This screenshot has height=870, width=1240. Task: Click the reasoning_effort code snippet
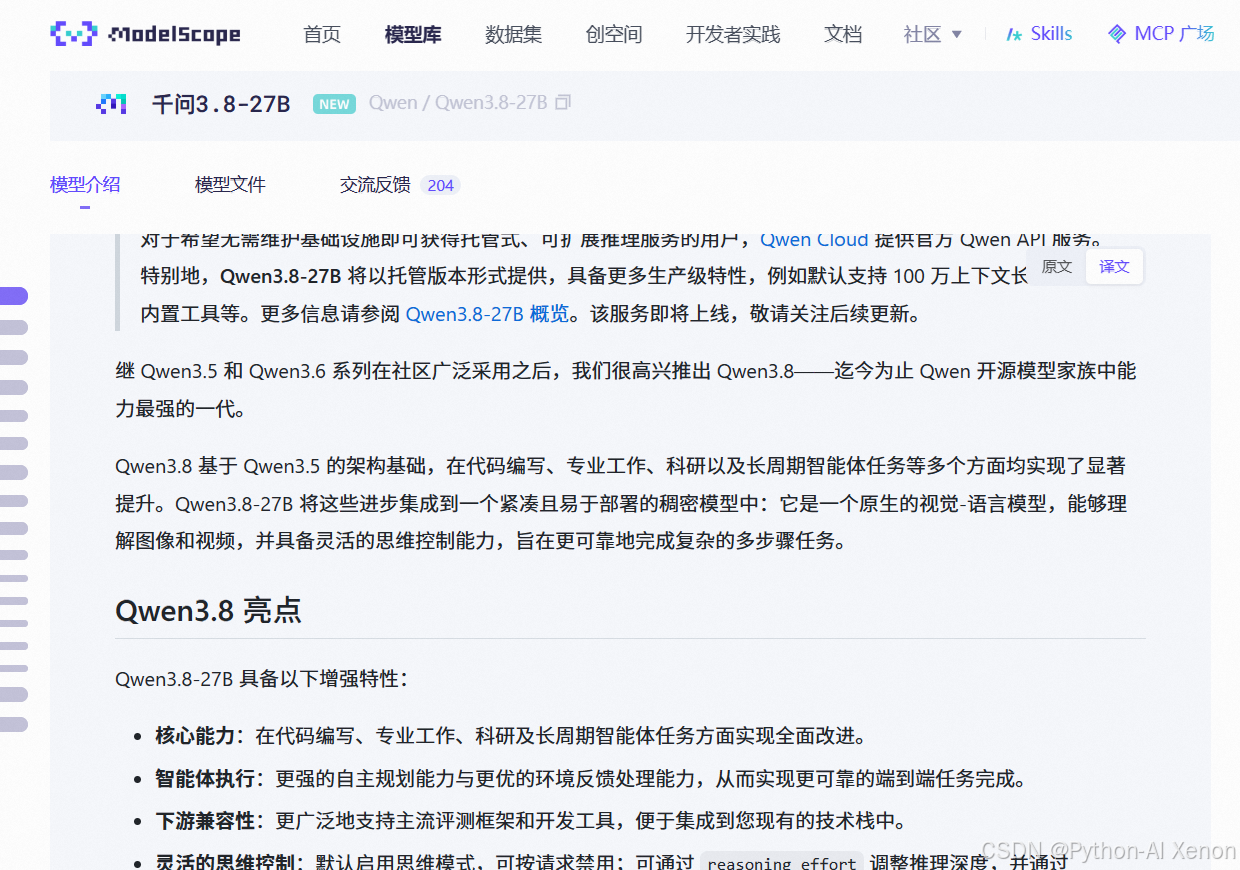point(781,862)
